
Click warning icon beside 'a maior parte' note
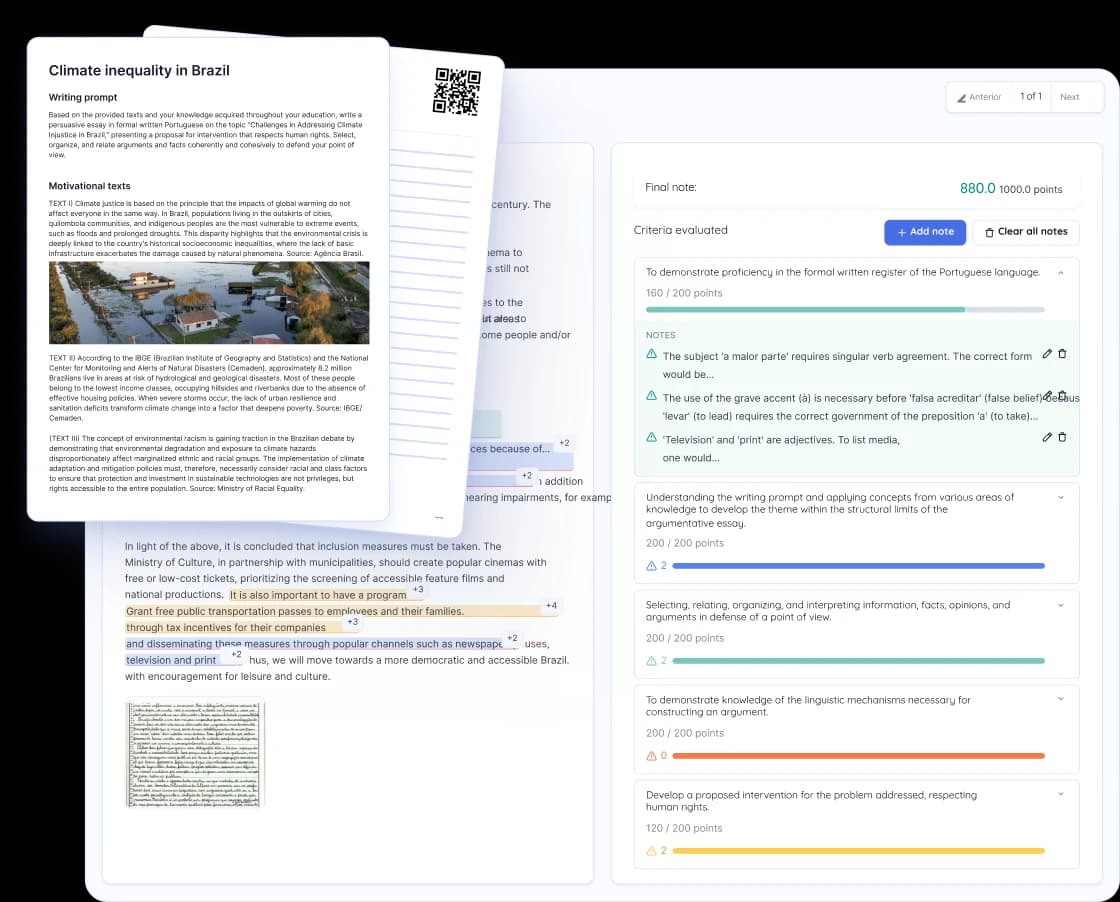pos(651,354)
